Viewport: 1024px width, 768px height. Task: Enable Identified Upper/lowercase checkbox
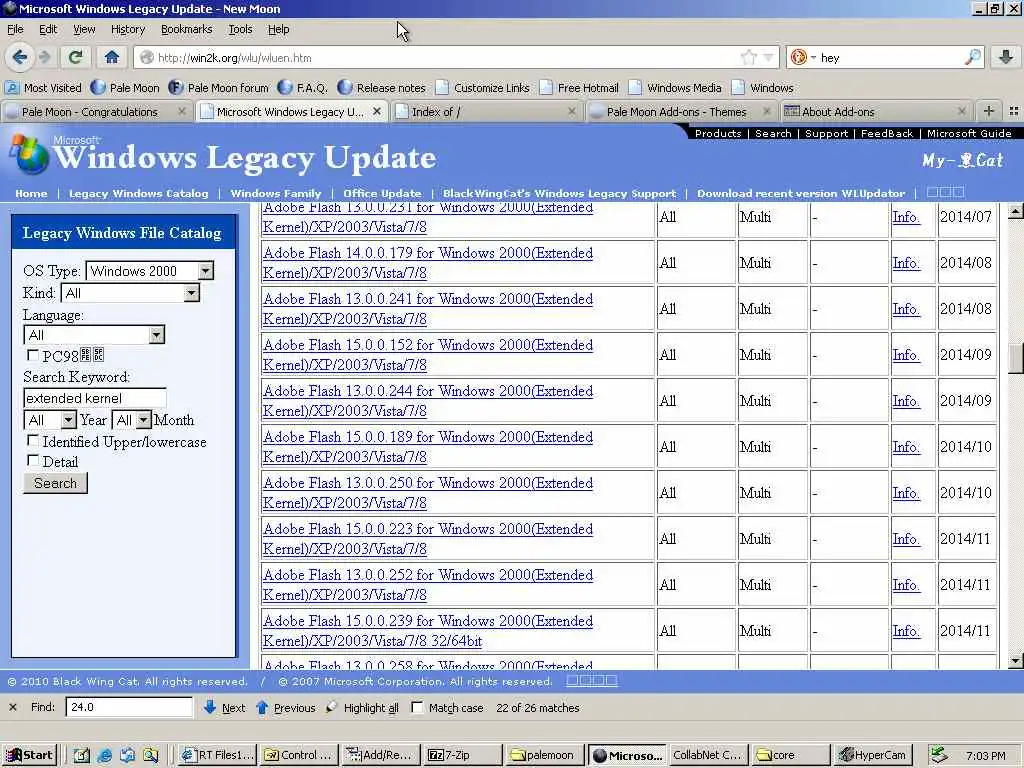coord(33,441)
